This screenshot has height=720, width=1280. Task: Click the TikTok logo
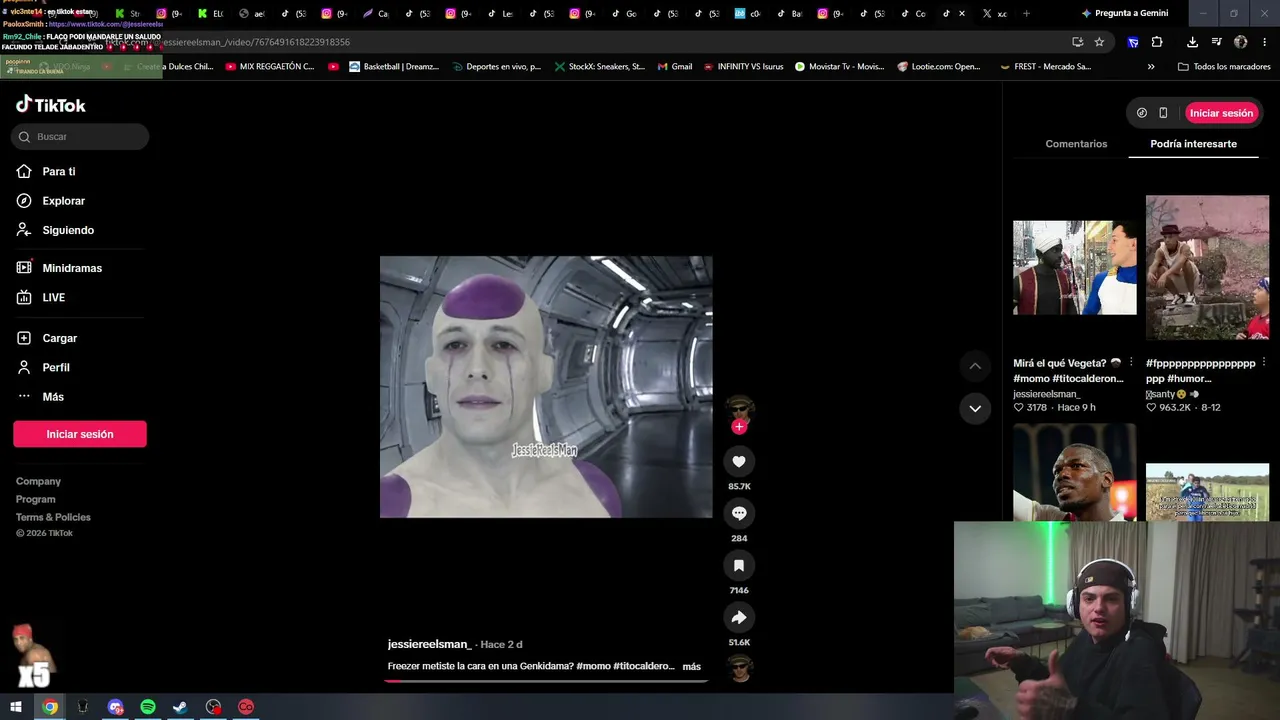pyautogui.click(x=51, y=105)
